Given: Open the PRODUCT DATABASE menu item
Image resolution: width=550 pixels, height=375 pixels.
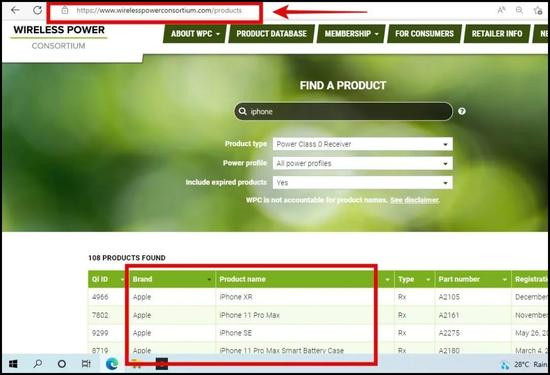Looking at the screenshot, I should 271,34.
